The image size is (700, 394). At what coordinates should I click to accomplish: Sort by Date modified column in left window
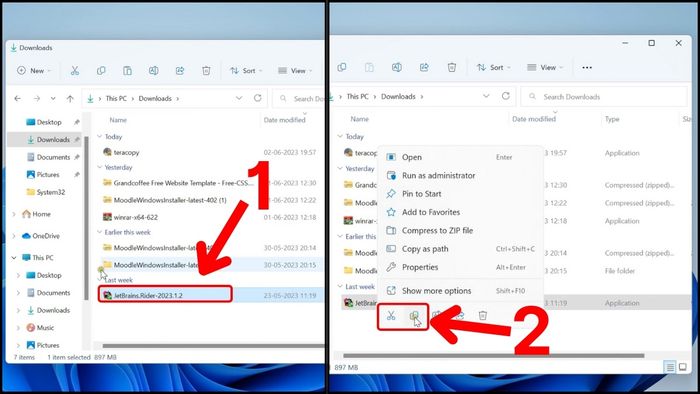click(x=284, y=120)
